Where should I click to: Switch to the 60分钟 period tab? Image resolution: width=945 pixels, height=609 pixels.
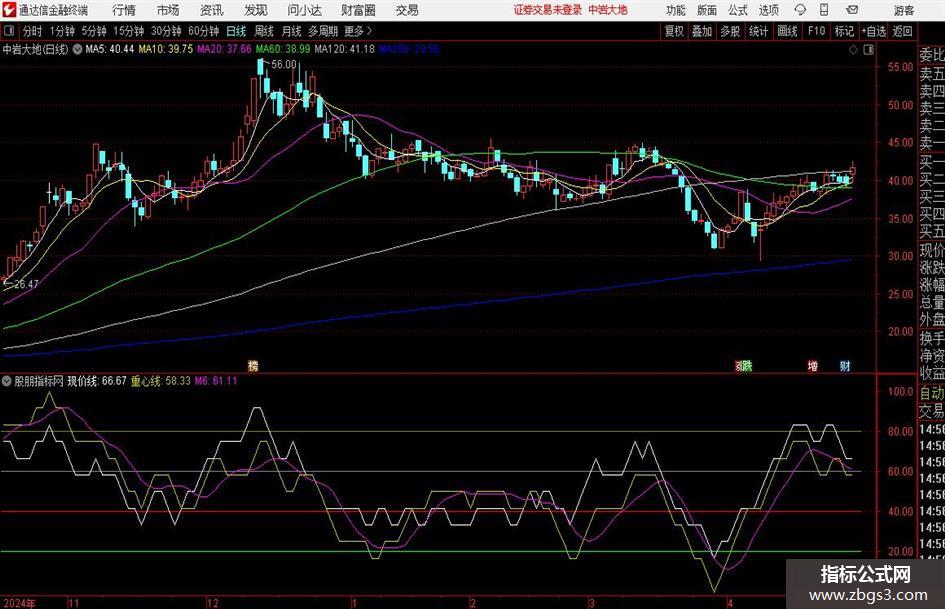204,31
